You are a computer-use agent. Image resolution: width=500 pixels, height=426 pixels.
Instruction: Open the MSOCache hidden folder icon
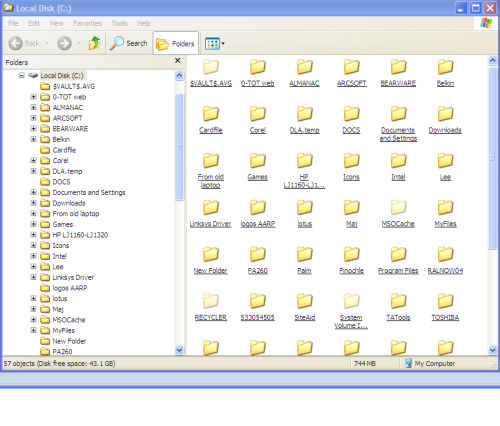pos(398,207)
